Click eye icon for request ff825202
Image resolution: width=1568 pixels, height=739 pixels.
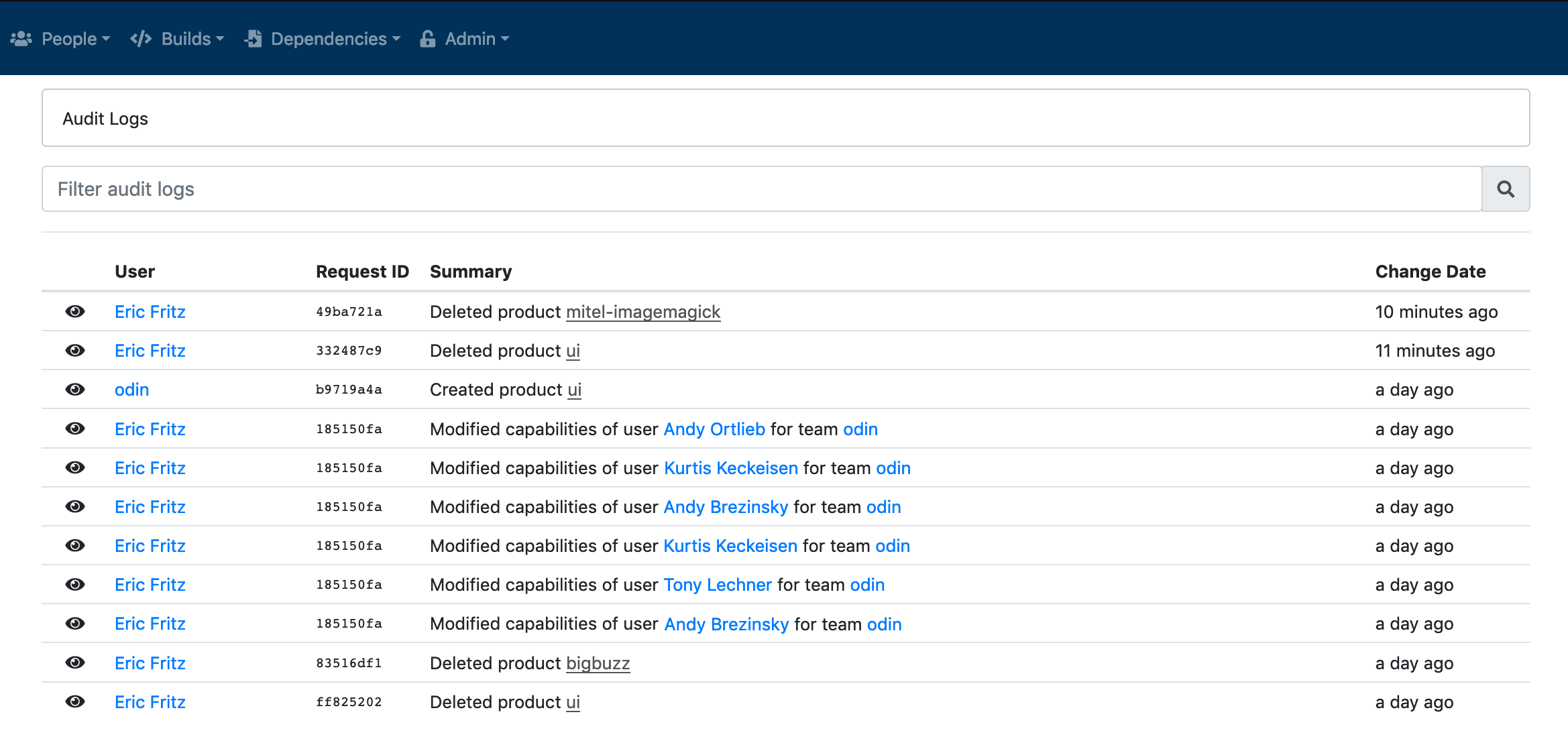coord(75,701)
